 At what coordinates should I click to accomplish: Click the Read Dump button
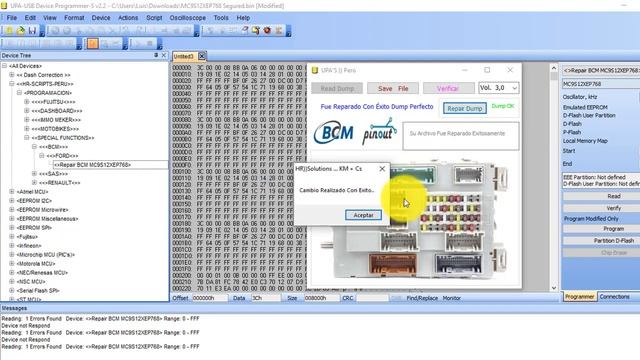pyautogui.click(x=337, y=88)
